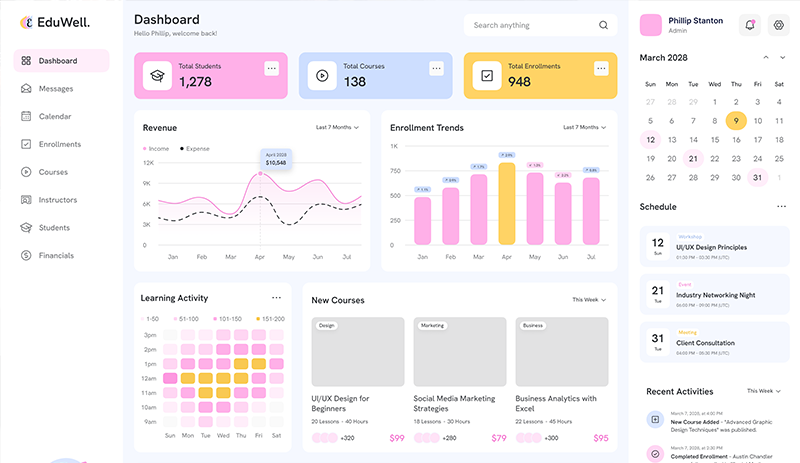Click the Total Students graduation cap icon
This screenshot has height=463, width=800.
point(158,75)
